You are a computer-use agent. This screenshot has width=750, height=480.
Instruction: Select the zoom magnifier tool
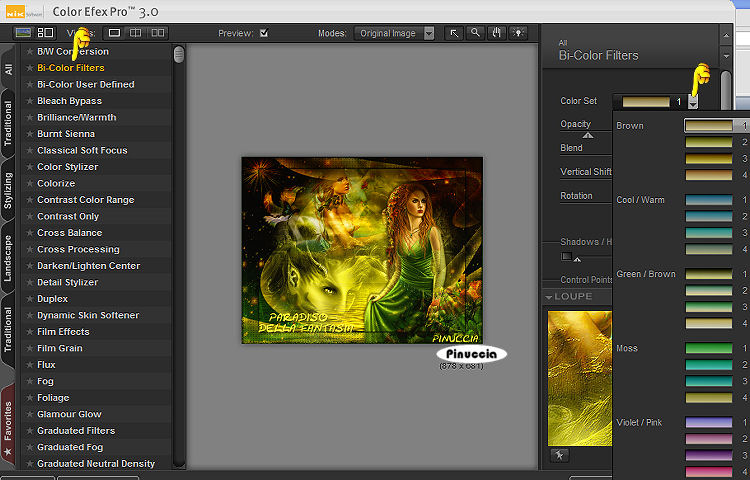click(x=476, y=33)
